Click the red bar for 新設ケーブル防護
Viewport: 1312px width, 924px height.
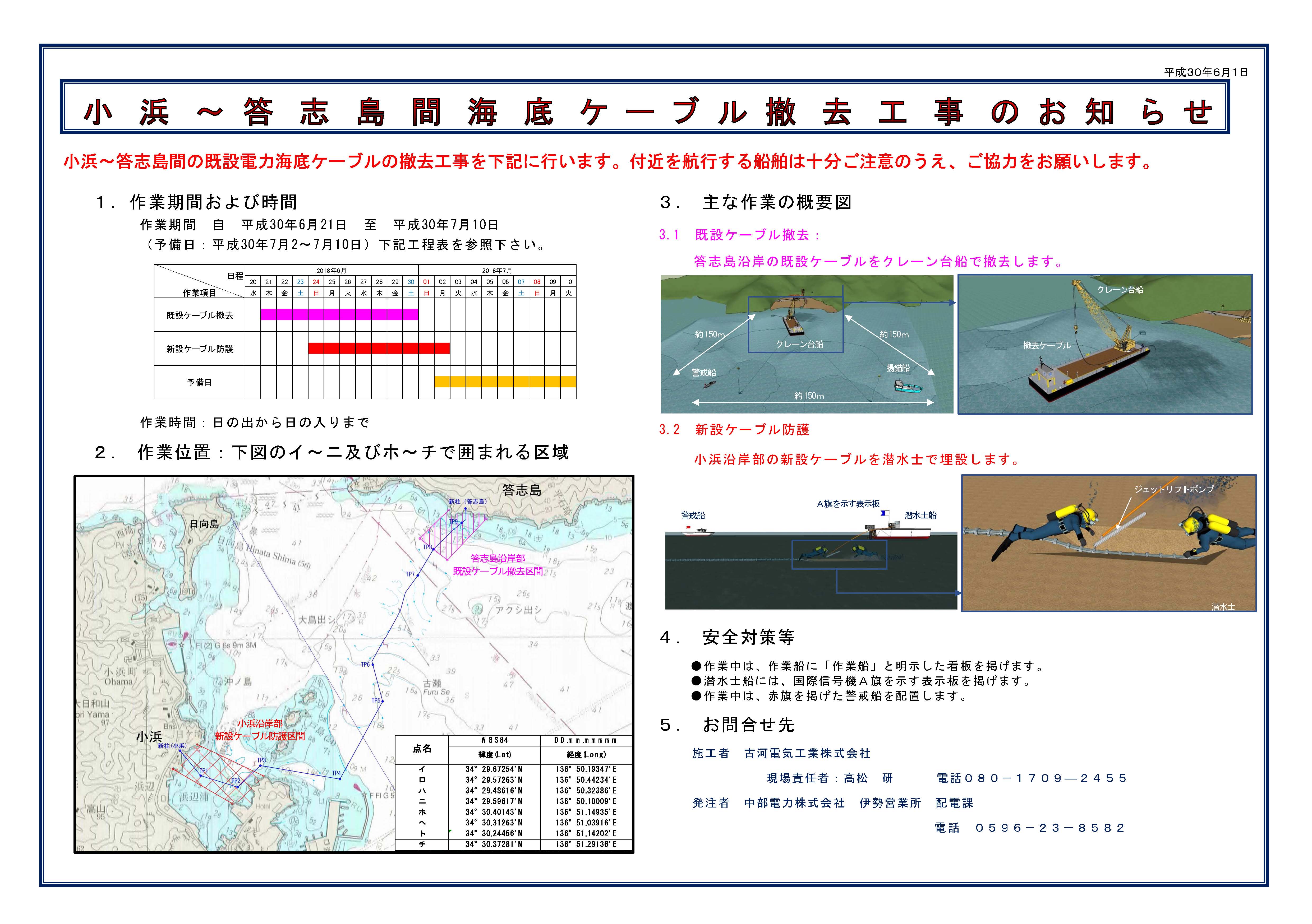[379, 348]
